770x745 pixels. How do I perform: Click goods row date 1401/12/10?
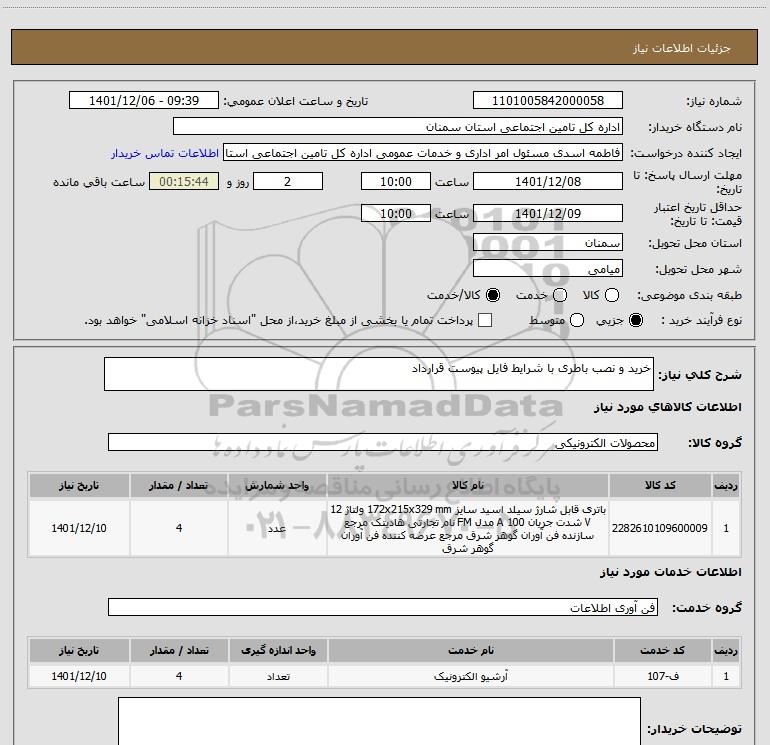click(x=79, y=528)
